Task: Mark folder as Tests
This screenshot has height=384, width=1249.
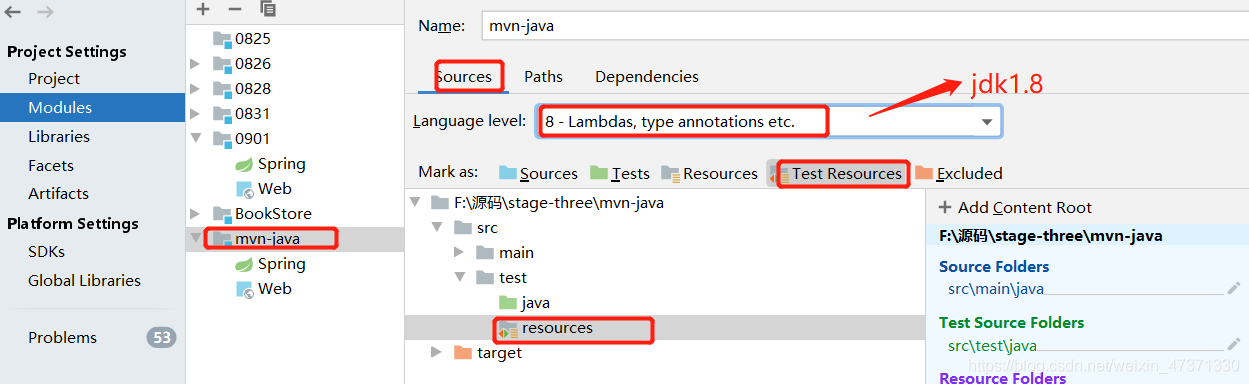Action: click(x=620, y=173)
